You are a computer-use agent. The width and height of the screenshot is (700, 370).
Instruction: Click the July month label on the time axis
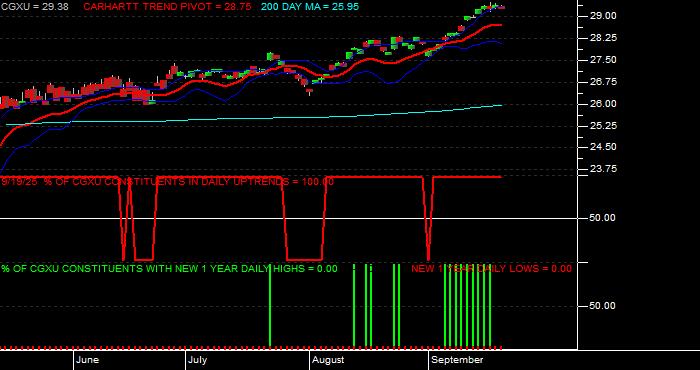(197, 360)
